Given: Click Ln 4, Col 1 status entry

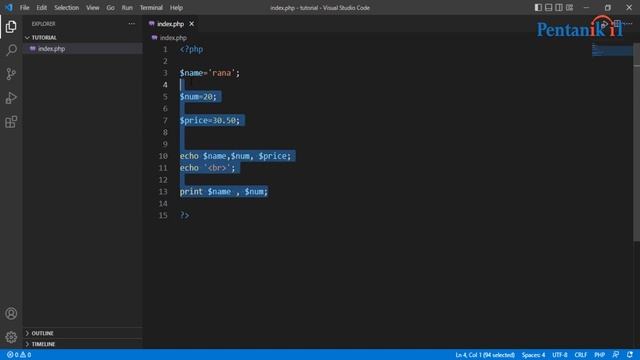Looking at the screenshot, I should pyautogui.click(x=485, y=355).
